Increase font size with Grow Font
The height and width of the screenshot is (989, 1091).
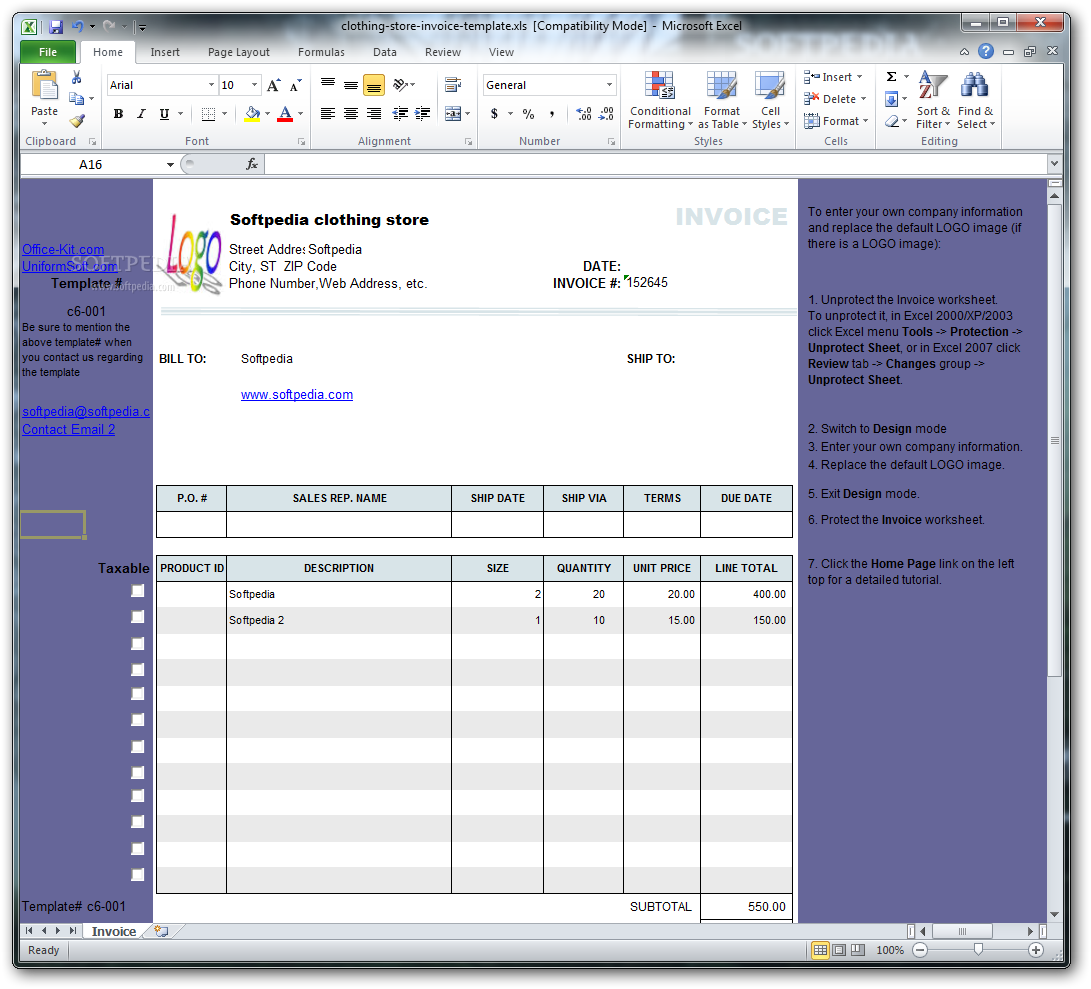273,85
